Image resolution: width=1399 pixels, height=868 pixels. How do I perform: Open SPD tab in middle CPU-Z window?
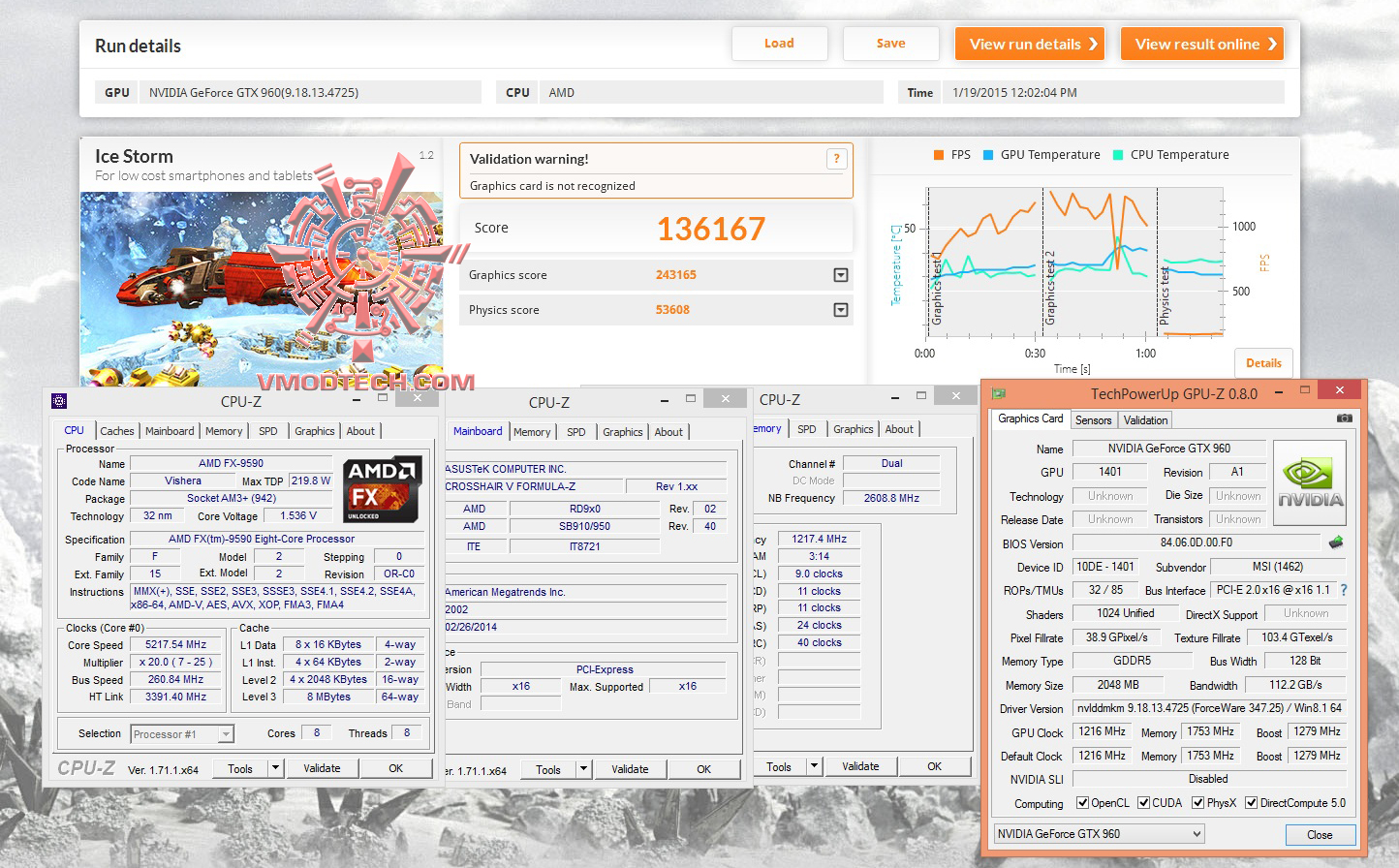coord(576,432)
